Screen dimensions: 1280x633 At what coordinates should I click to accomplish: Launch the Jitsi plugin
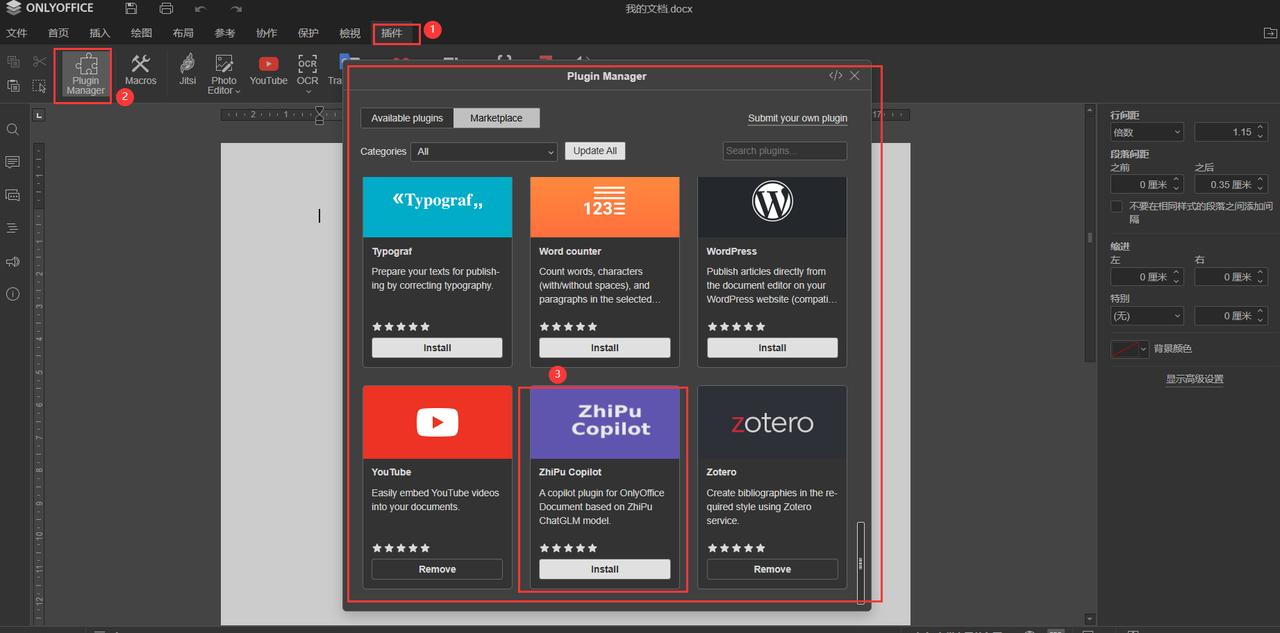pyautogui.click(x=187, y=70)
